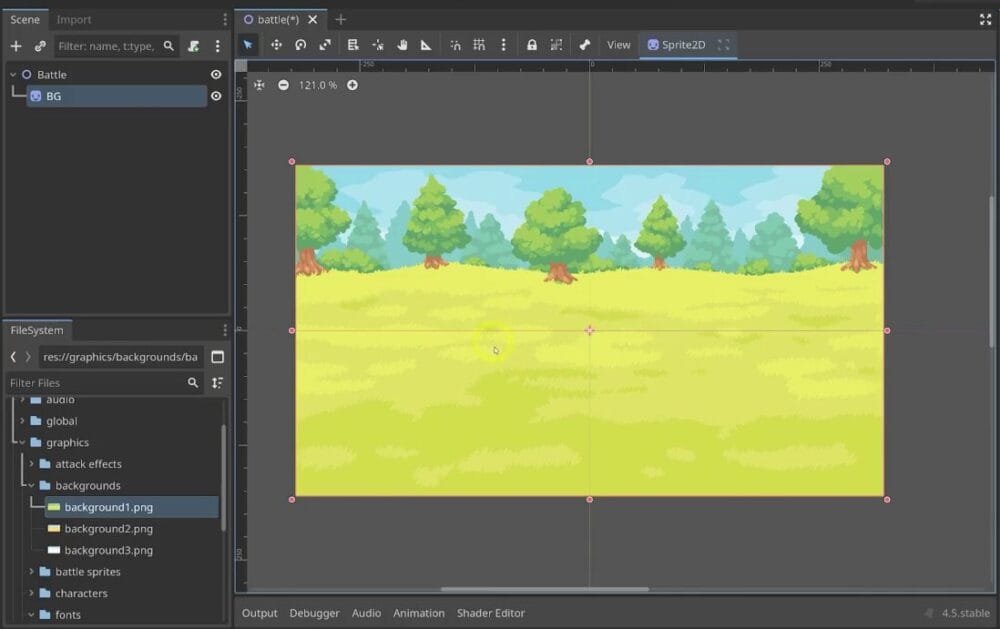Image resolution: width=1000 pixels, height=629 pixels.
Task: Click the FileSystem tree scrollbar
Action: point(223,478)
